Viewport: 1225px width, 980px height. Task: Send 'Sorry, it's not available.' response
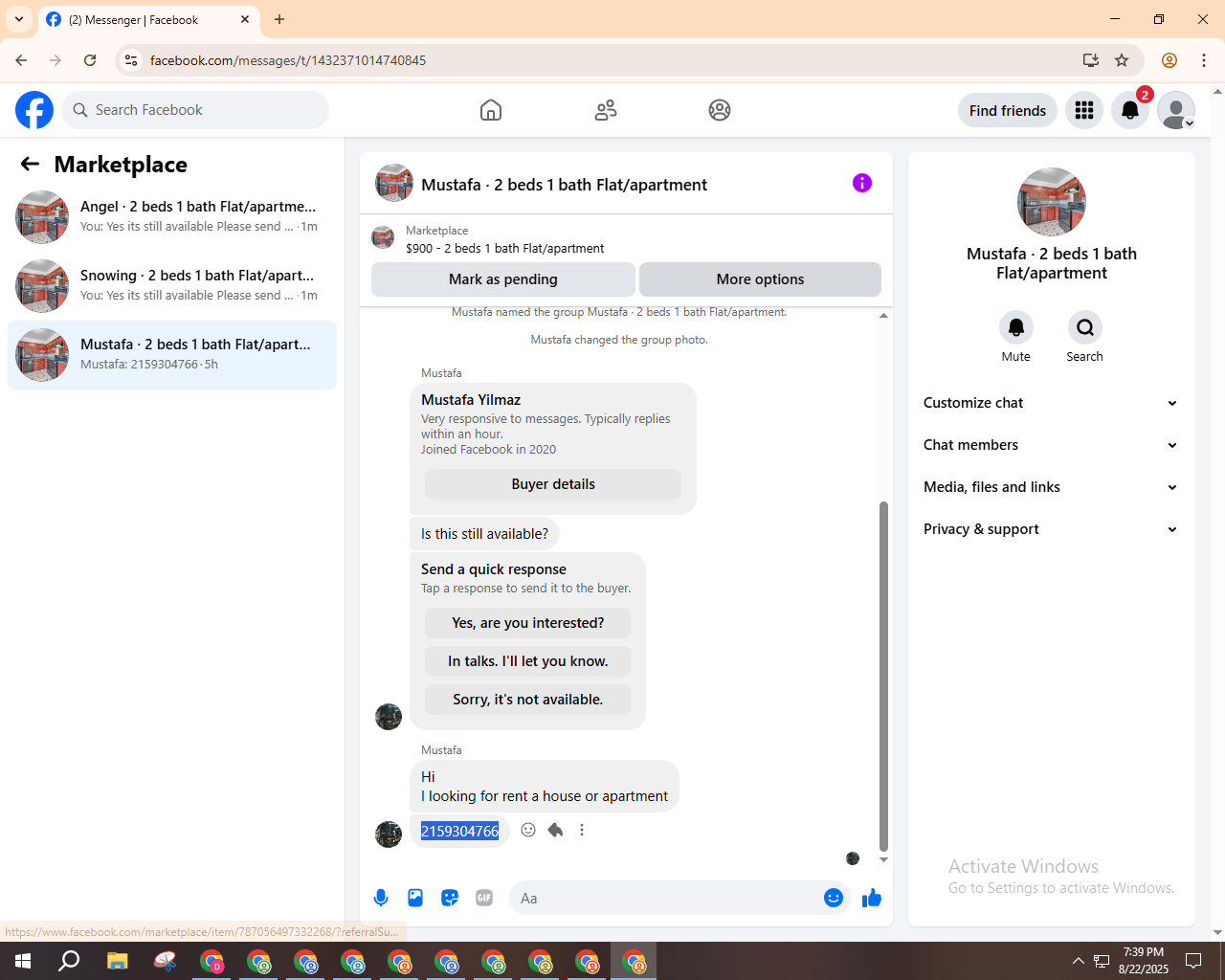[x=528, y=700]
